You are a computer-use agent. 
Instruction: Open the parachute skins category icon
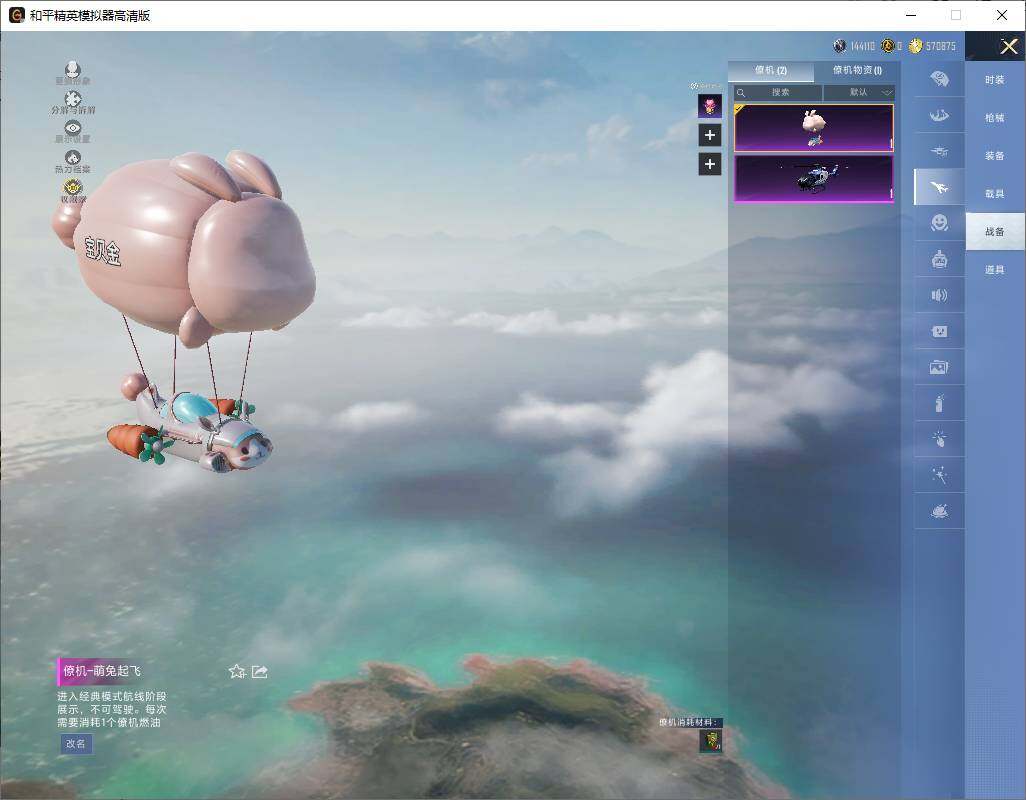pyautogui.click(x=939, y=79)
